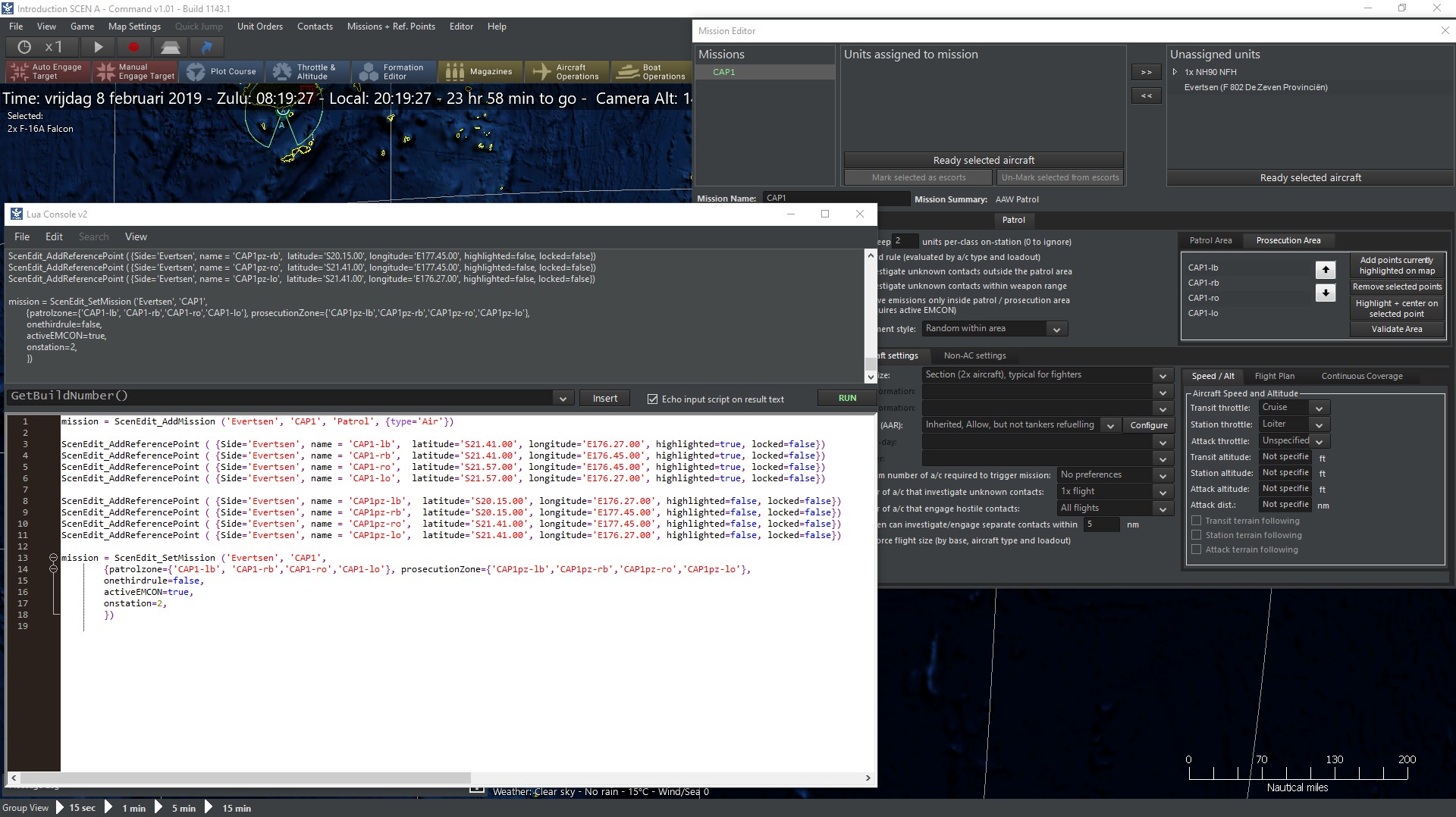Click Validate Area button
Viewport: 1456px width, 817px height.
coord(1397,329)
